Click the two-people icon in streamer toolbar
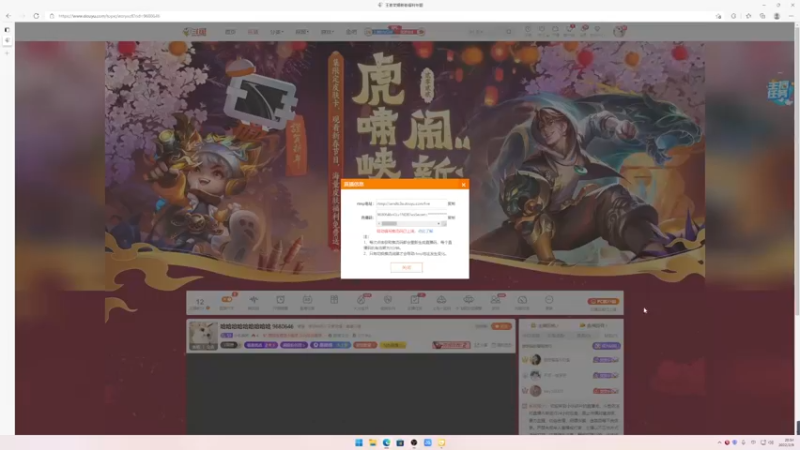Image resolution: width=800 pixels, height=450 pixels. [495, 300]
